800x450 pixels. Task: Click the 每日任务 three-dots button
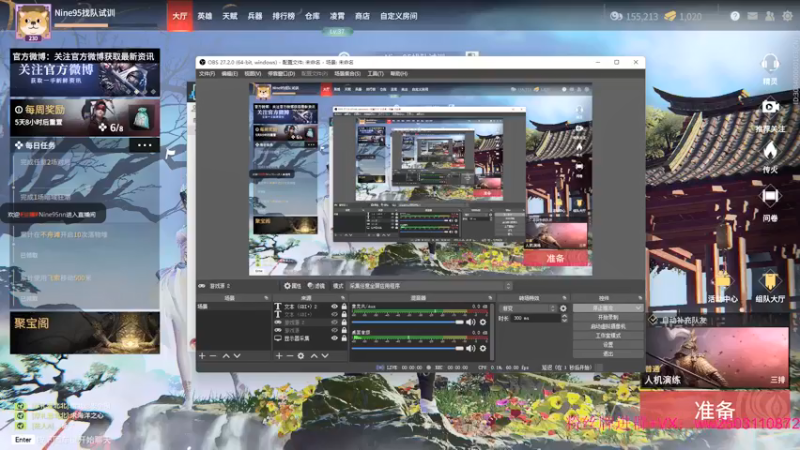144,145
